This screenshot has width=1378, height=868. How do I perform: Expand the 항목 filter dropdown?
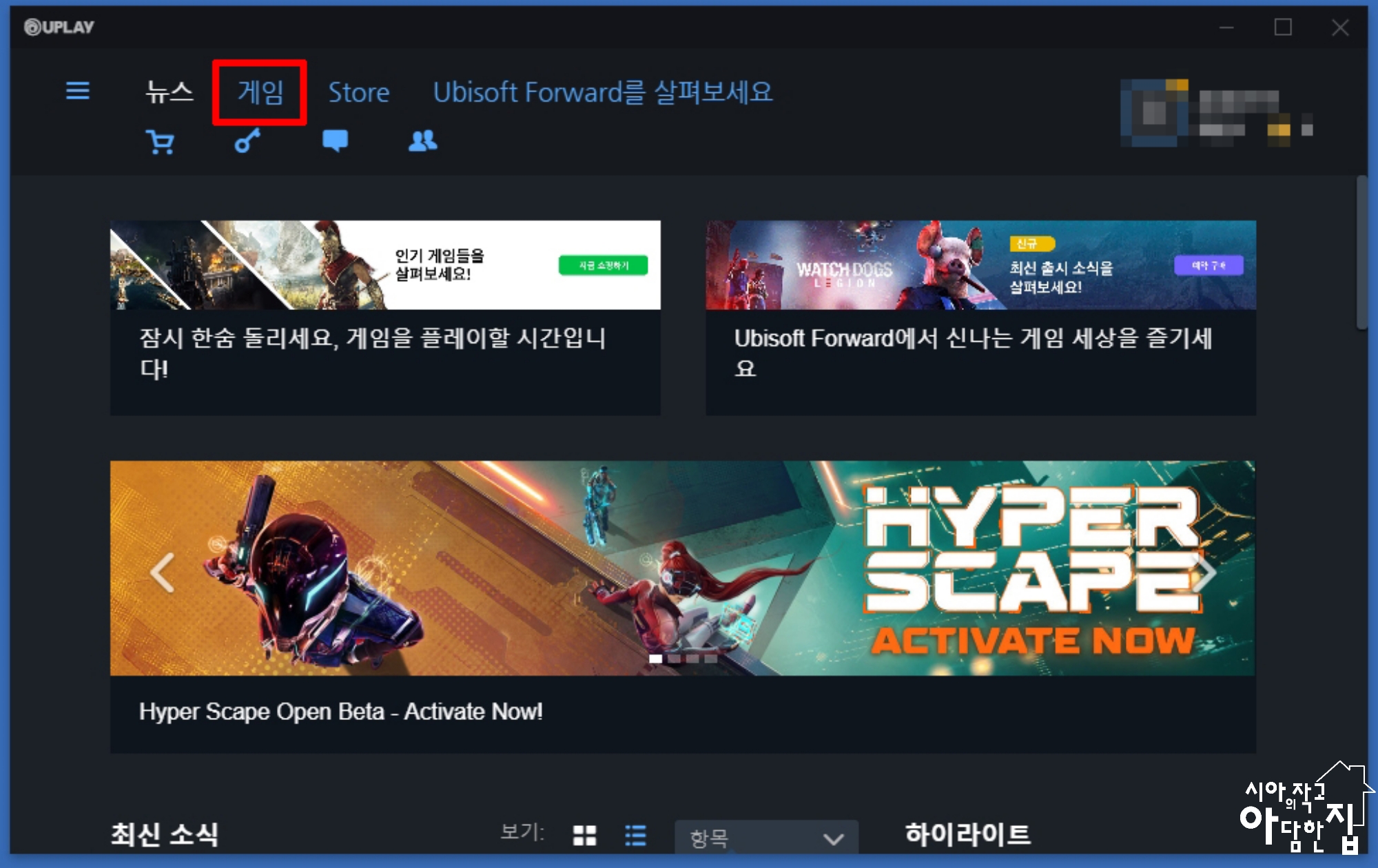[x=766, y=838]
